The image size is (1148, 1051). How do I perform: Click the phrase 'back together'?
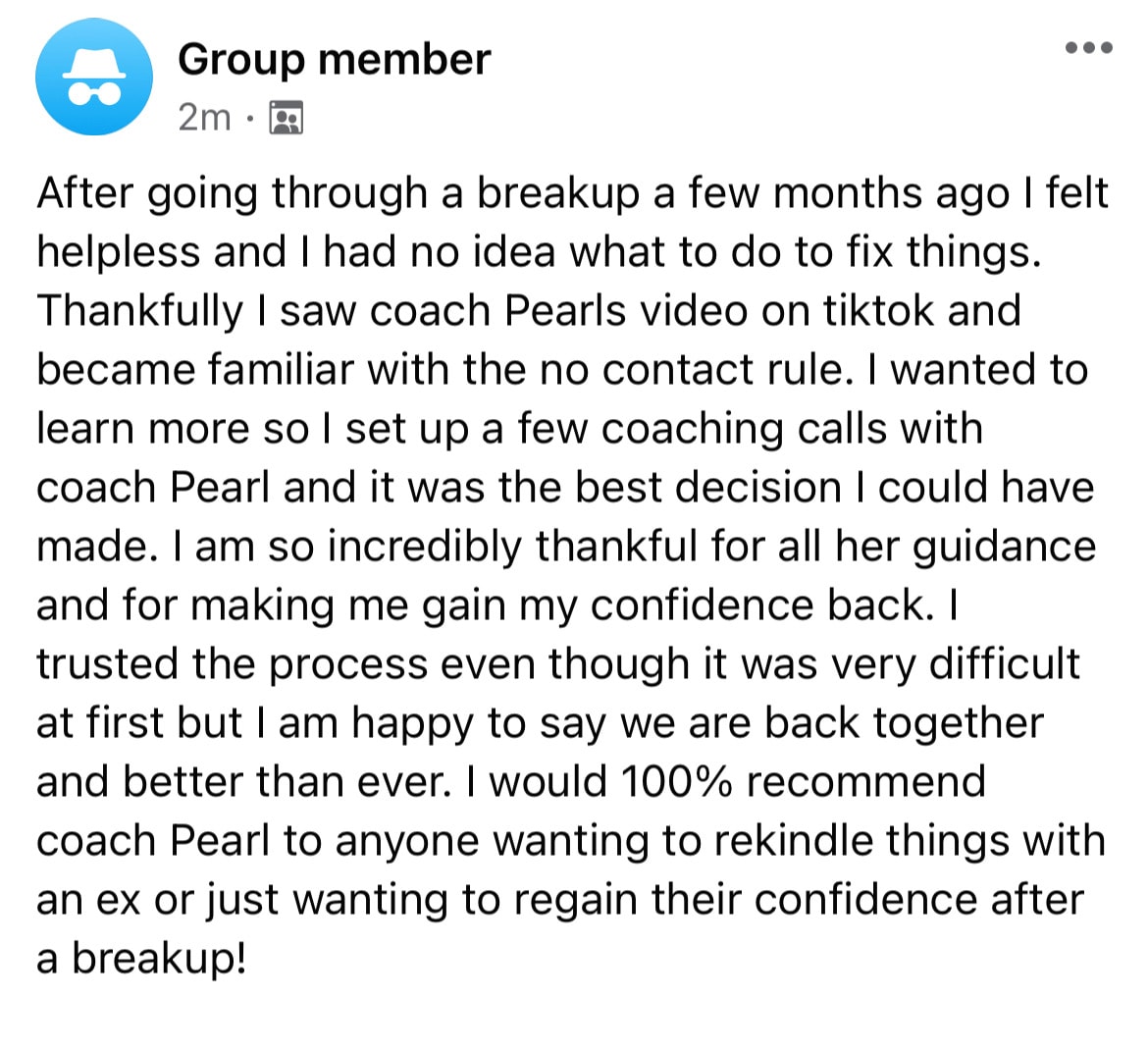pos(905,725)
